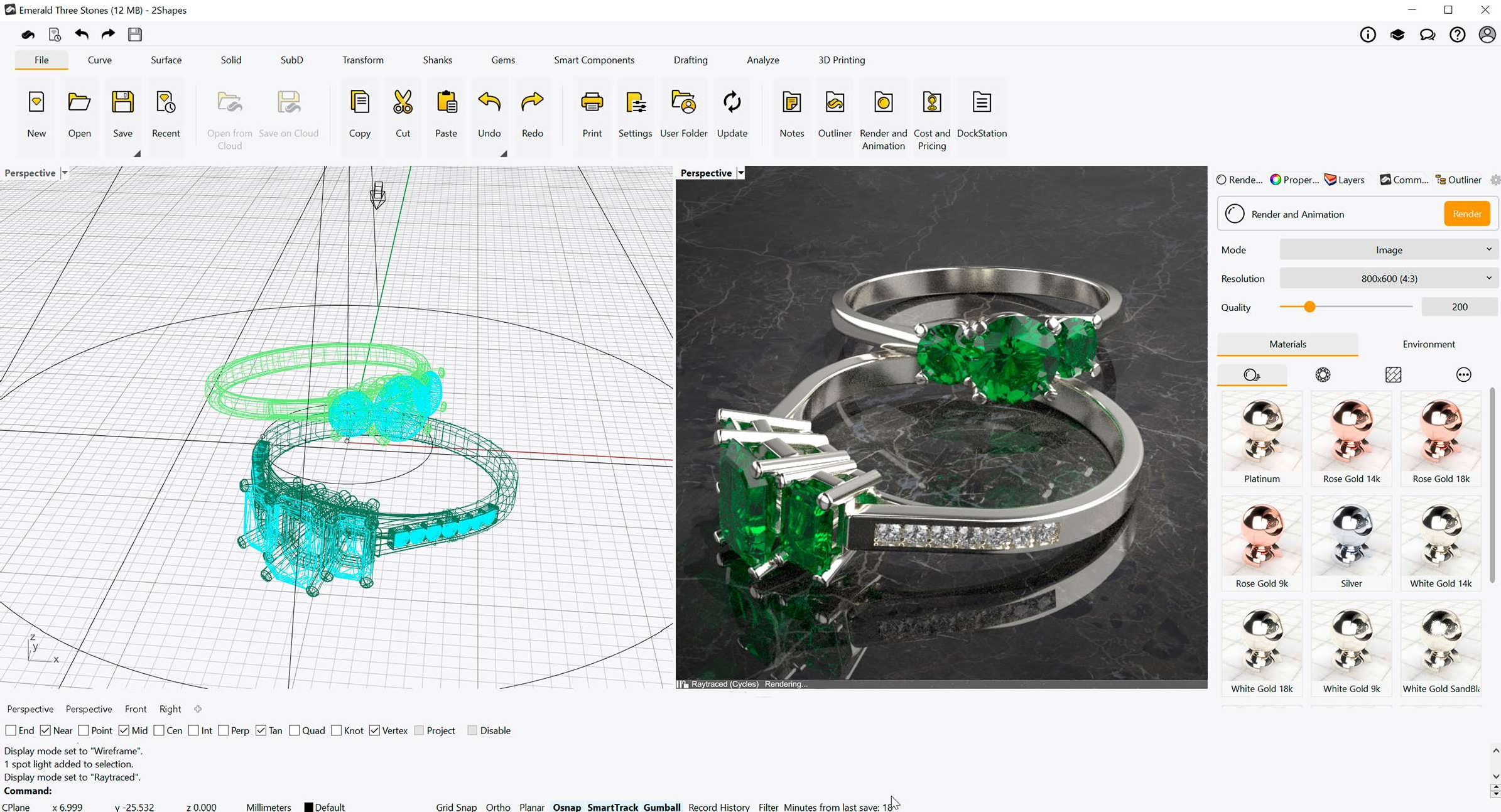Image resolution: width=1501 pixels, height=812 pixels.
Task: Toggle Grid Snap in status bar
Action: coord(456,807)
